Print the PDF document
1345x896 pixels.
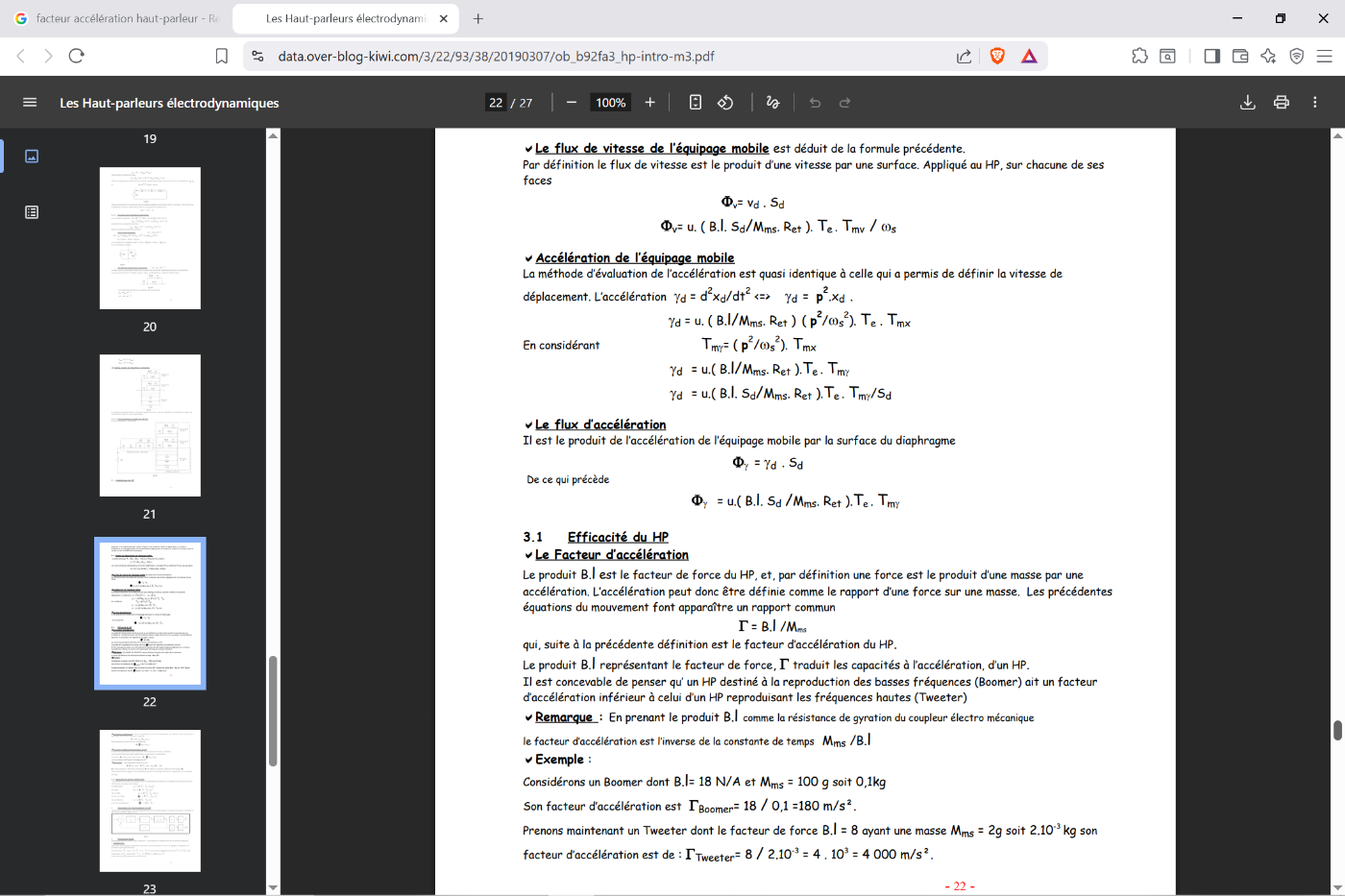[x=1282, y=103]
